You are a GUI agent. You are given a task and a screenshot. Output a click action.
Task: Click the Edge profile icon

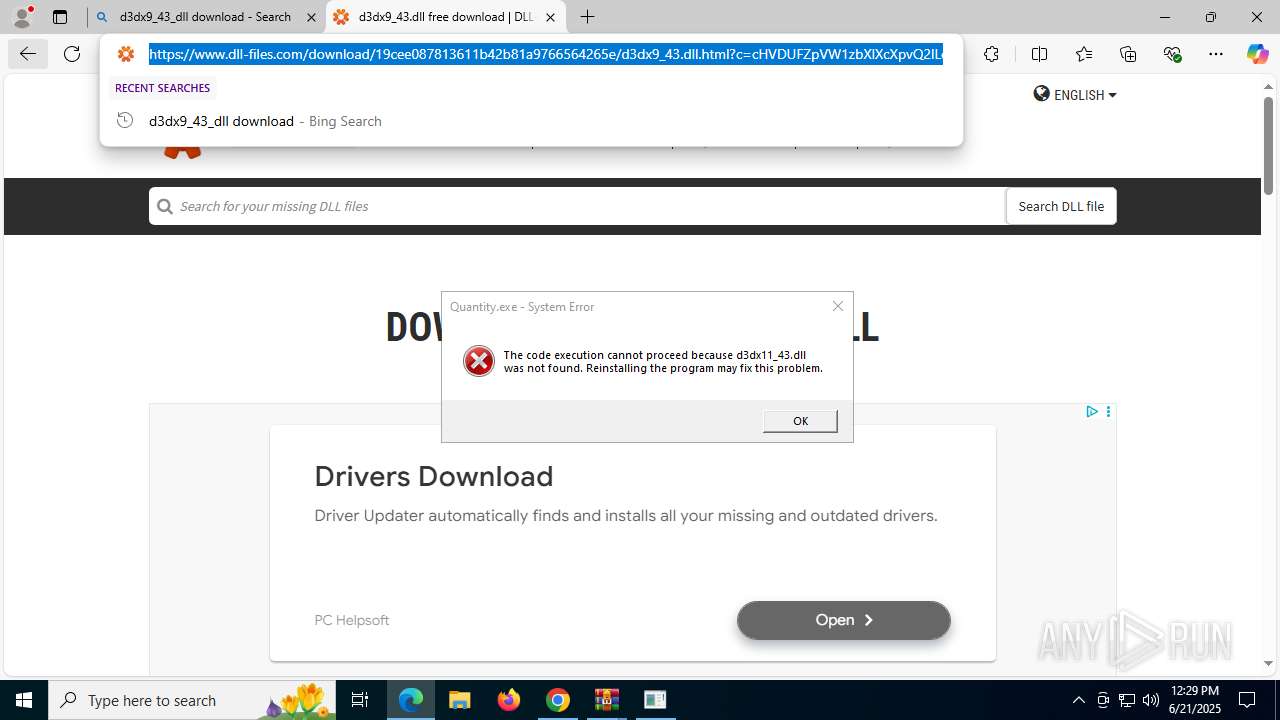pos(22,17)
